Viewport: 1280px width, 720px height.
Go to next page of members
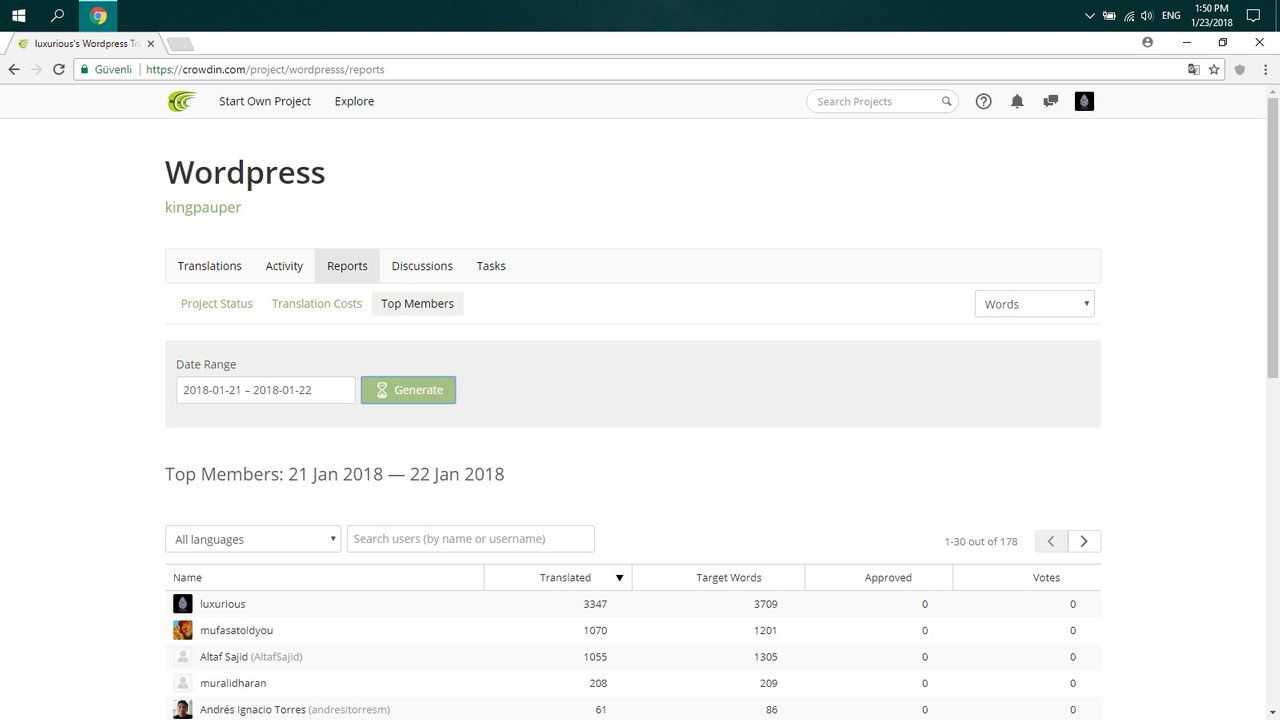1084,541
